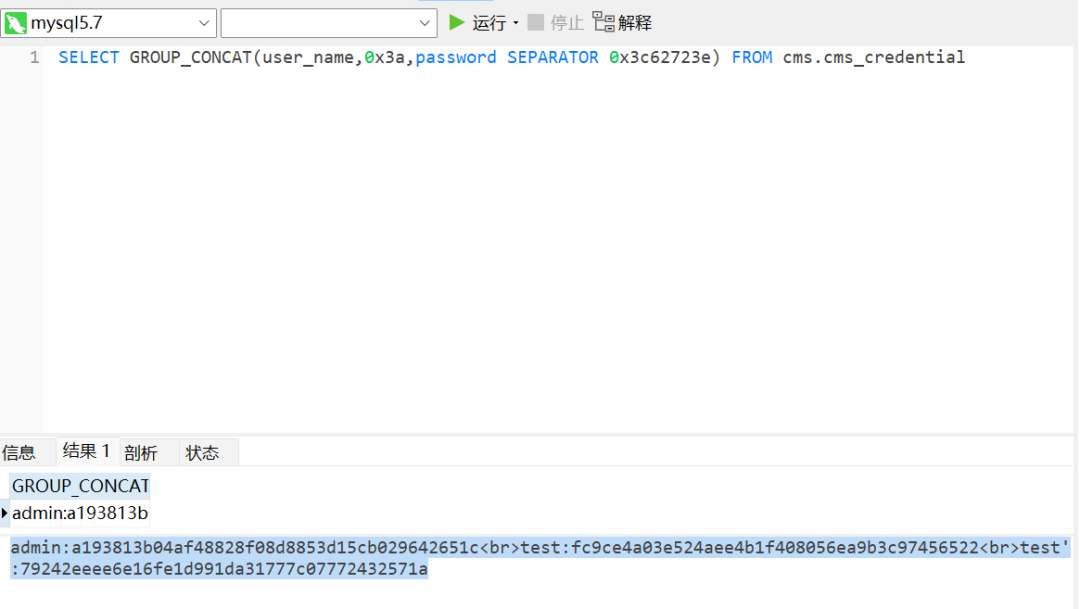Screen dimensions: 1080x609
Task: Click 0x3c62723e hex value in query
Action: coord(659,57)
